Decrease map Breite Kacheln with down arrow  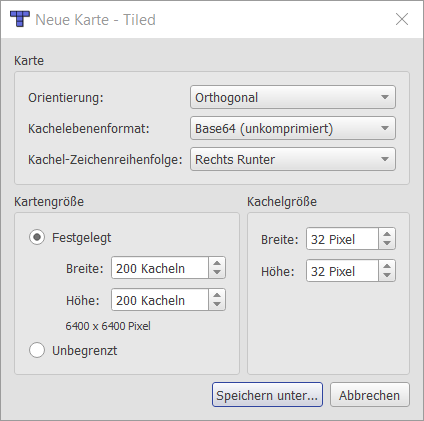click(217, 273)
